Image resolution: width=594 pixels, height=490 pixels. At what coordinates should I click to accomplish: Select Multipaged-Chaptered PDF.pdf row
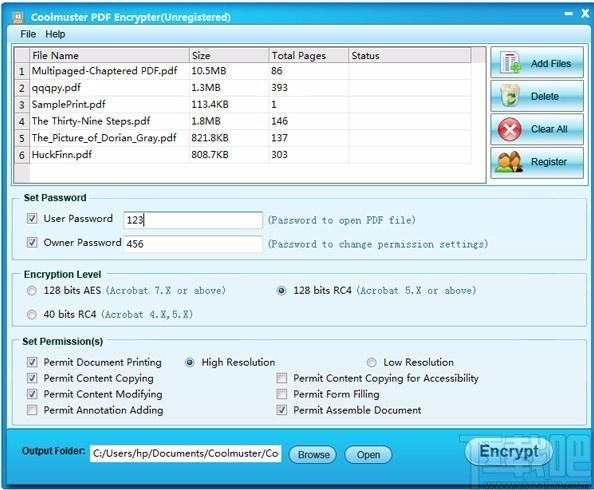pyautogui.click(x=243, y=71)
